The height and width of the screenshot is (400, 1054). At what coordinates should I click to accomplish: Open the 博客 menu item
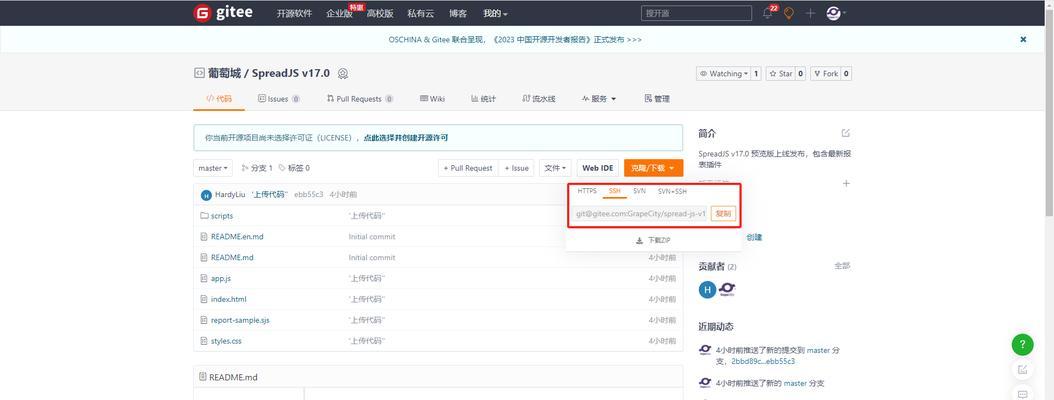[458, 13]
